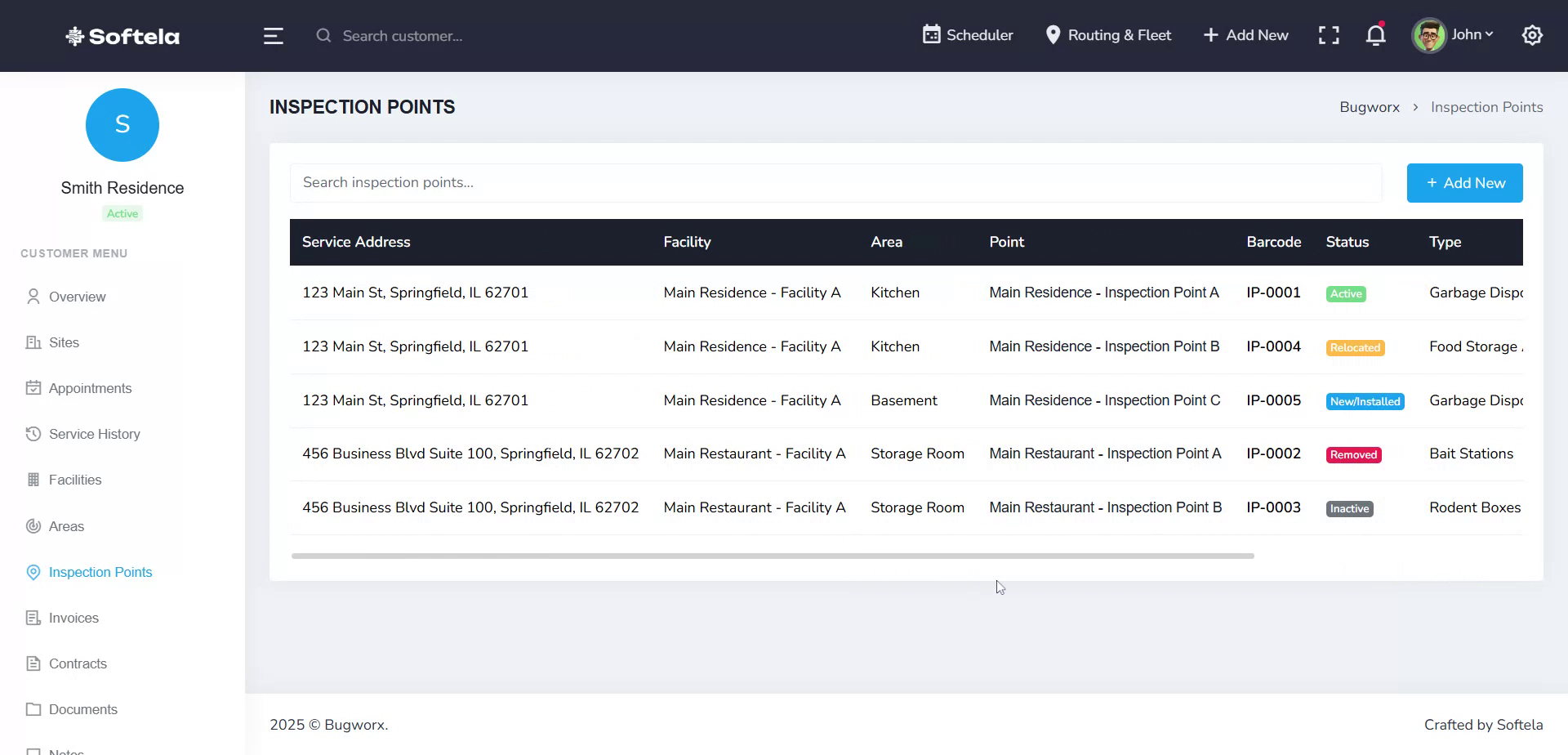Open the Overview page
The width and height of the screenshot is (1568, 755).
(78, 297)
